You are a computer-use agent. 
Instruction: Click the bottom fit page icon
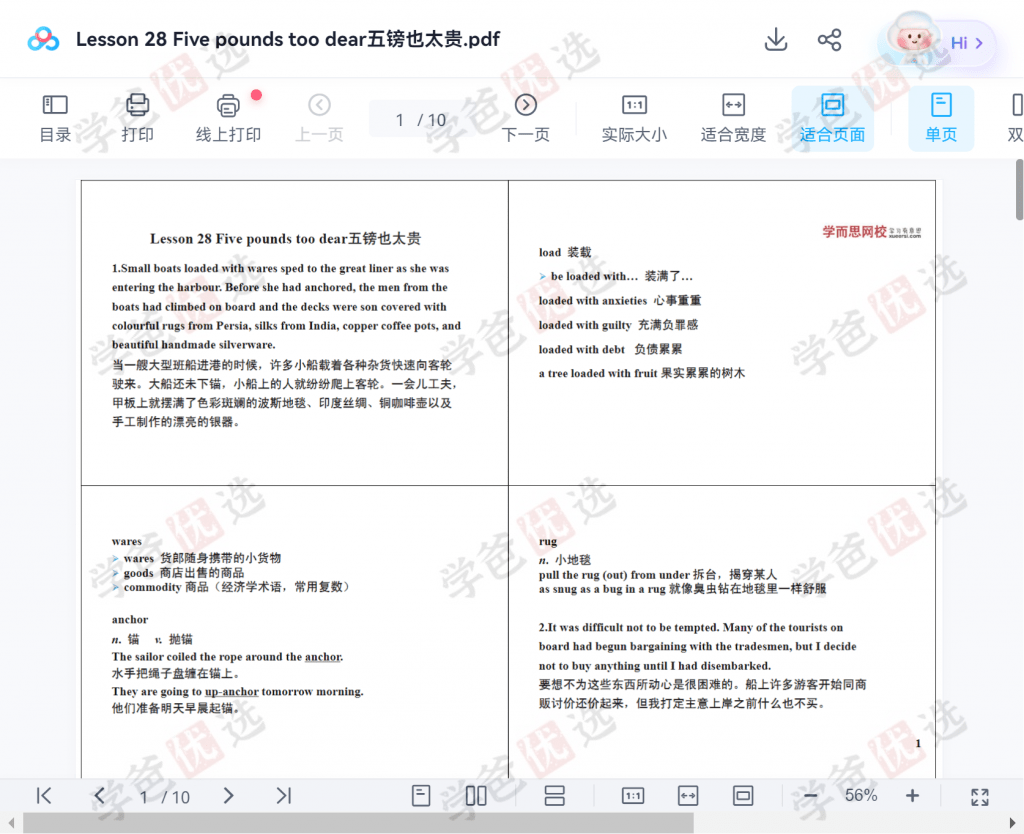[x=743, y=795]
